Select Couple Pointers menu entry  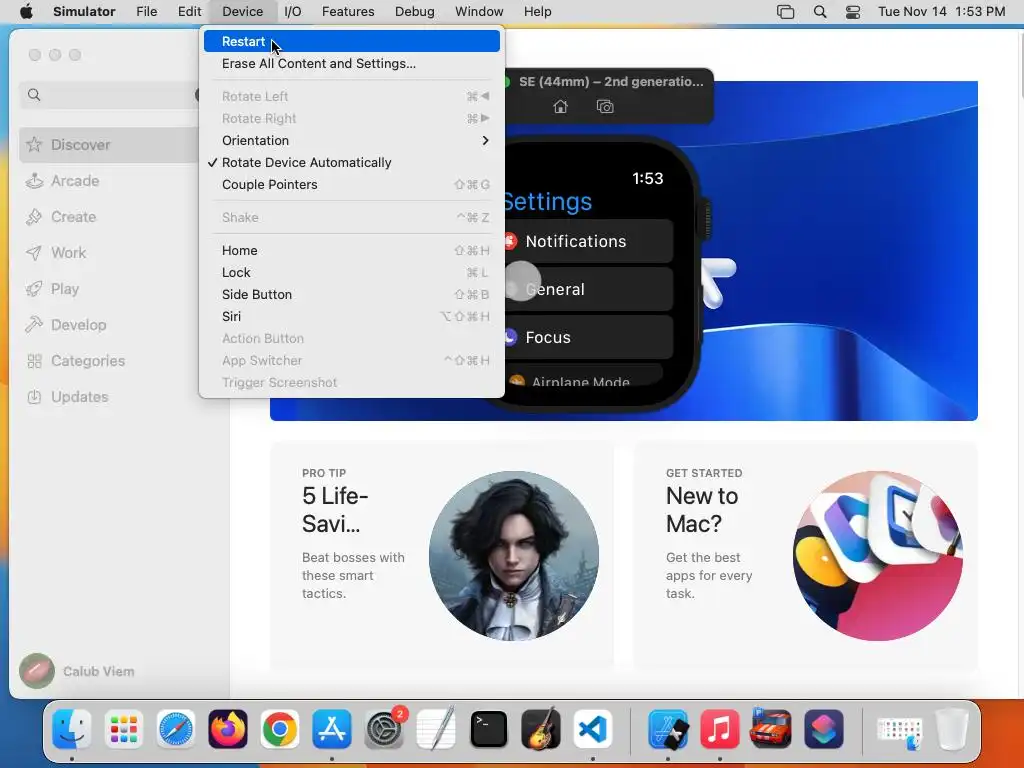point(351,185)
